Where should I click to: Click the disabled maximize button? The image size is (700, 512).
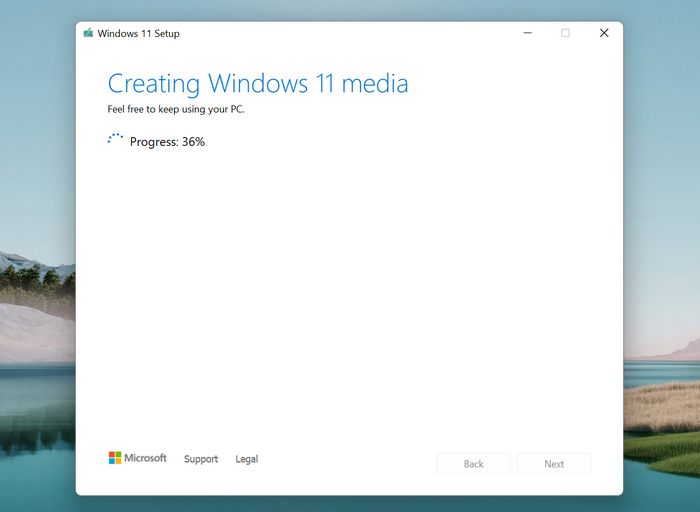pos(565,33)
